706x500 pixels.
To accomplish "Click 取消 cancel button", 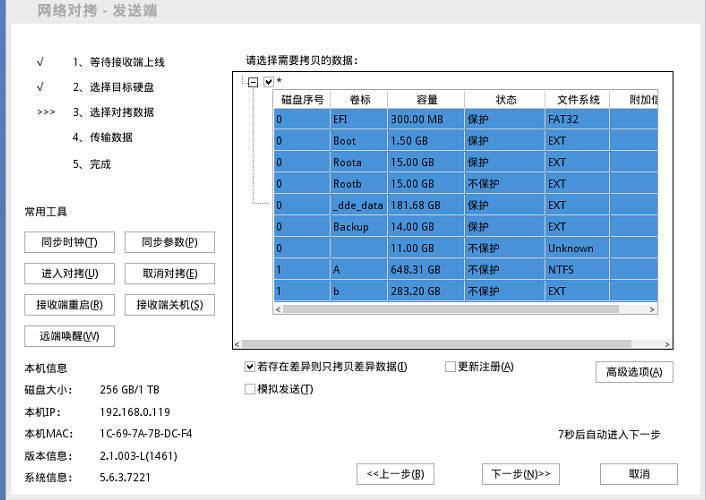I will tap(639, 474).
